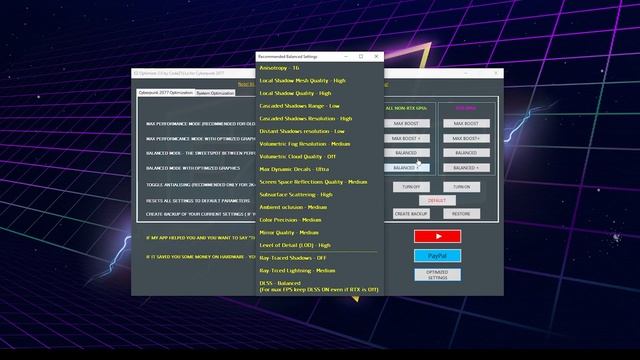Click 'IF MY APP HELPED YOU' yellow text

(200, 238)
